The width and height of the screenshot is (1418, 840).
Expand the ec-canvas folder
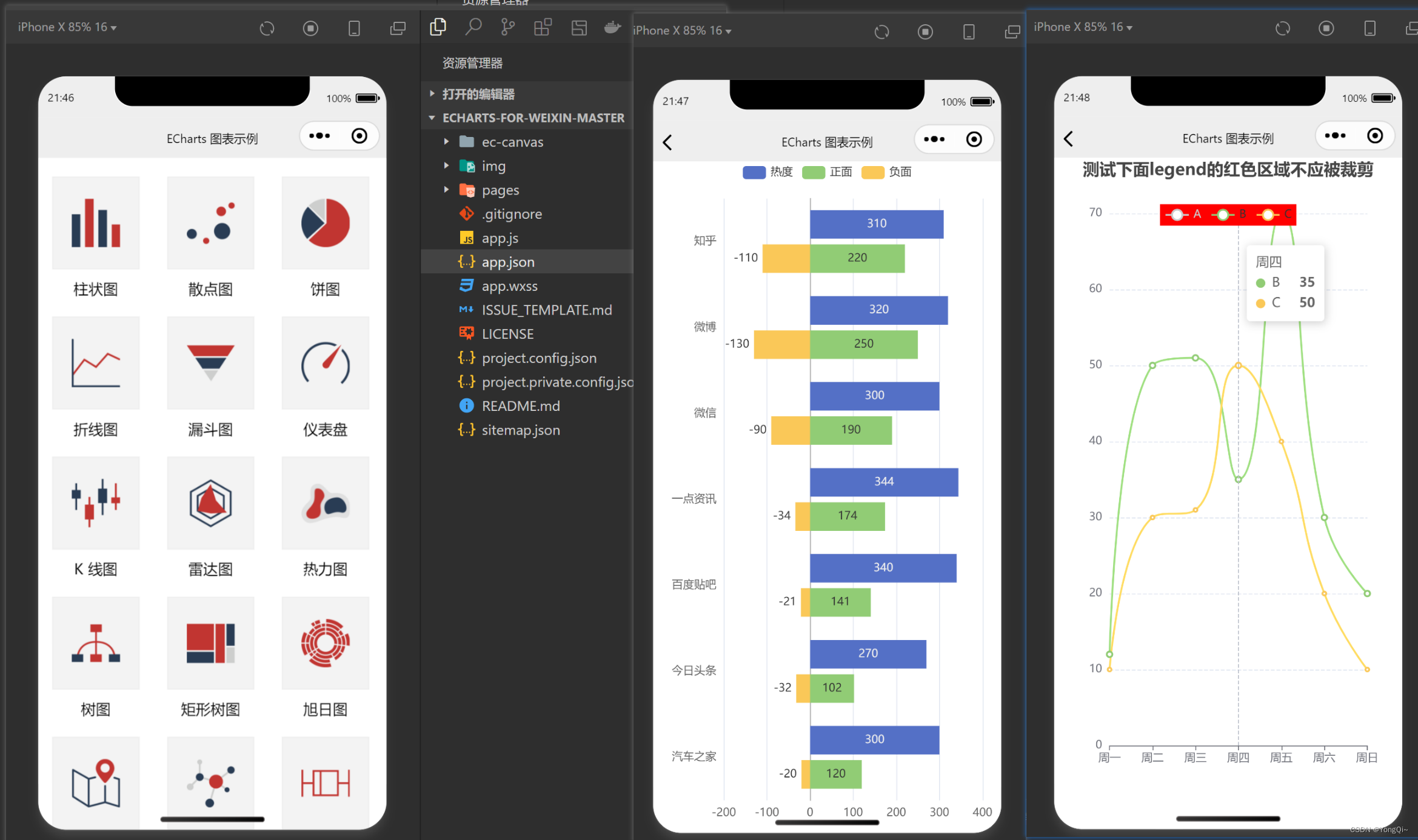(512, 142)
